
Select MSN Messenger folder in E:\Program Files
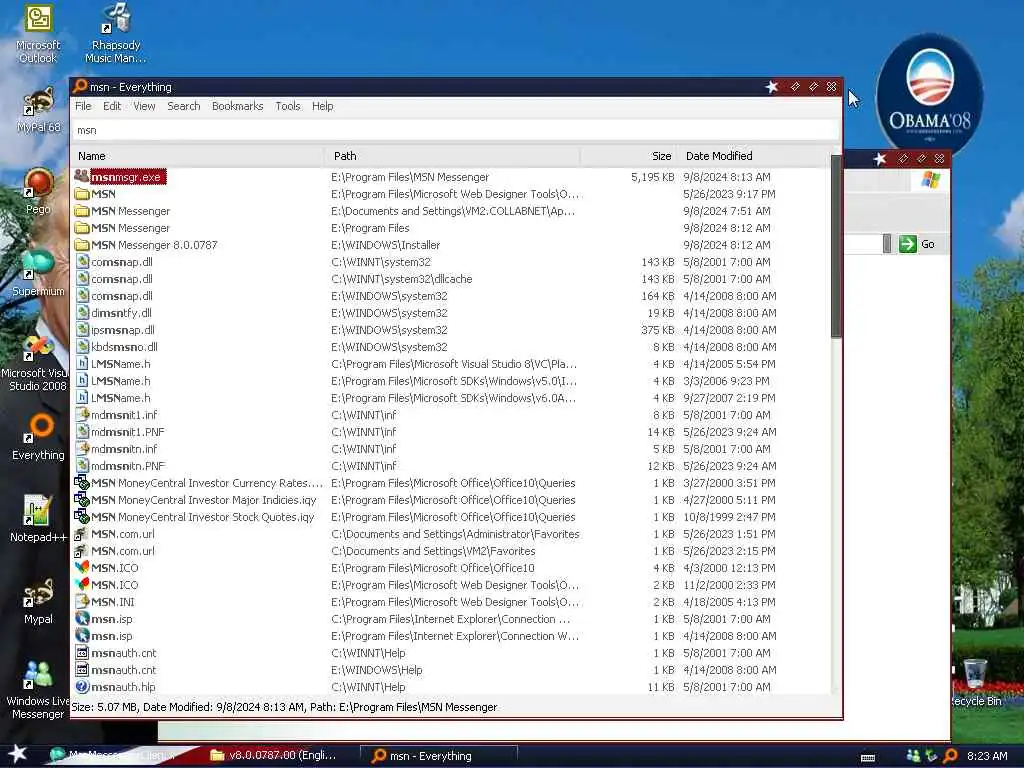pos(451,228)
